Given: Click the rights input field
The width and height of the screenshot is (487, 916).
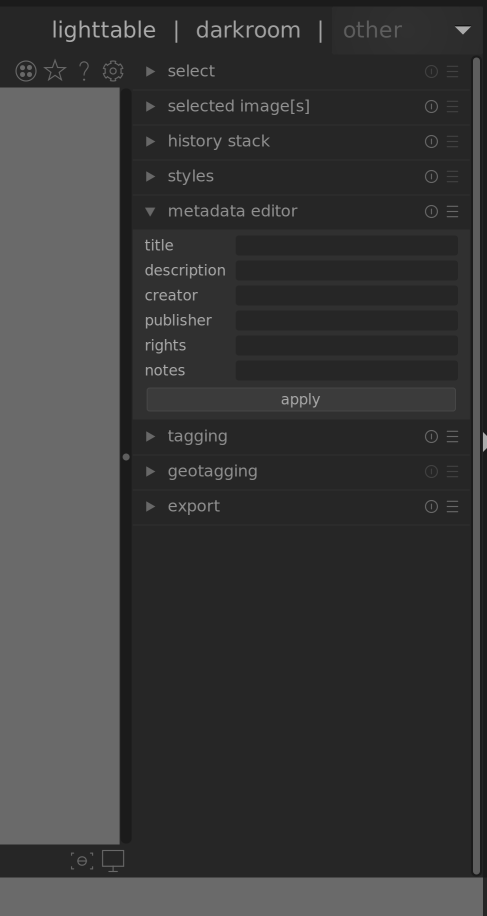Looking at the screenshot, I should [x=347, y=346].
